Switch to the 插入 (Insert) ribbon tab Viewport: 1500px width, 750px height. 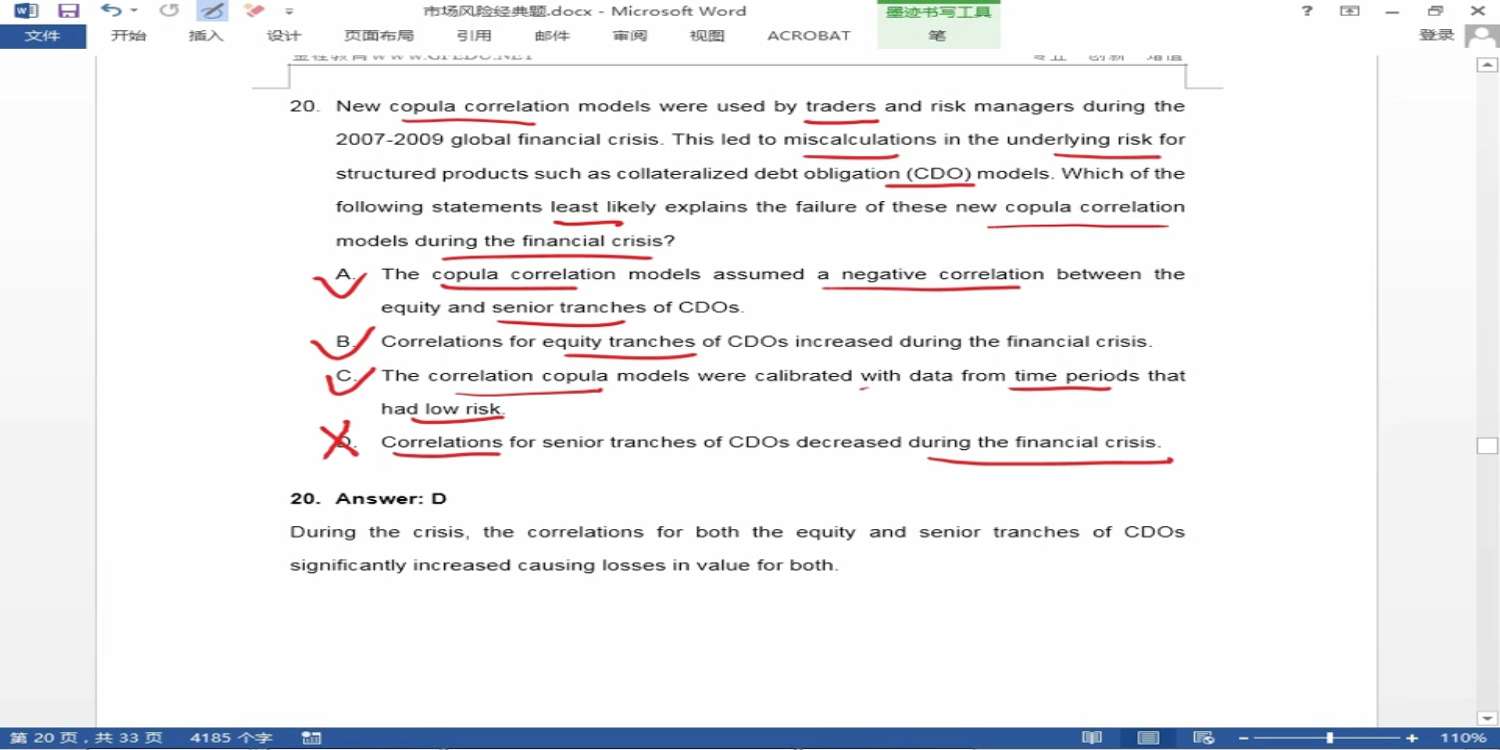[206, 36]
